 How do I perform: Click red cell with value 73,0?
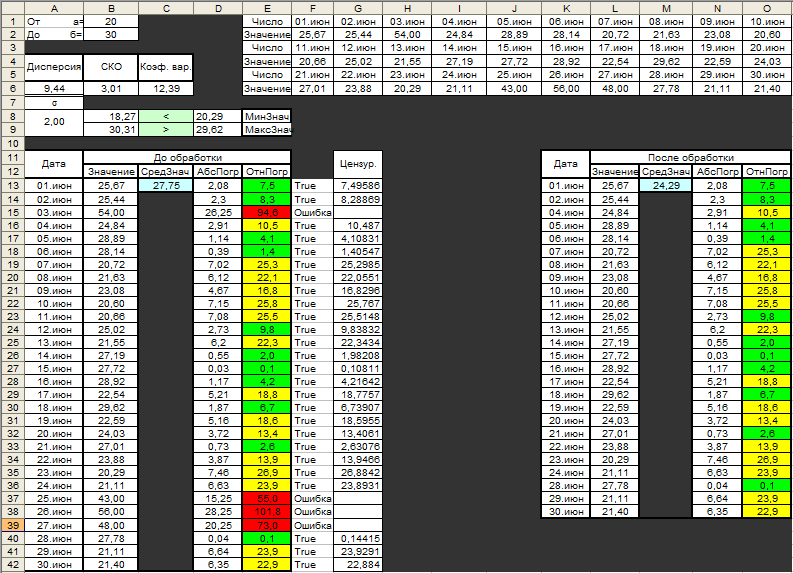(267, 525)
